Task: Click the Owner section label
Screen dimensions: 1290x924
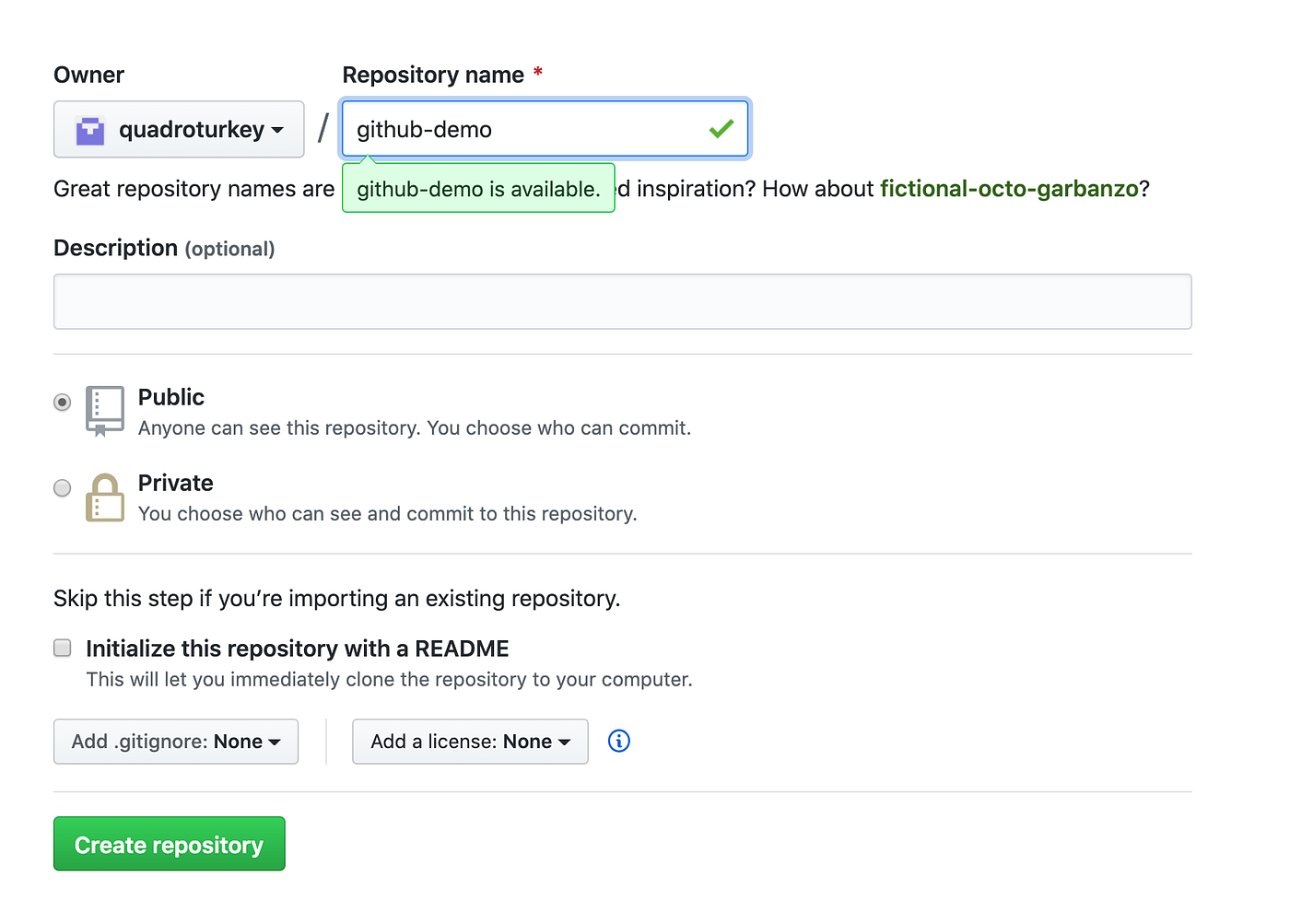Action: (88, 75)
